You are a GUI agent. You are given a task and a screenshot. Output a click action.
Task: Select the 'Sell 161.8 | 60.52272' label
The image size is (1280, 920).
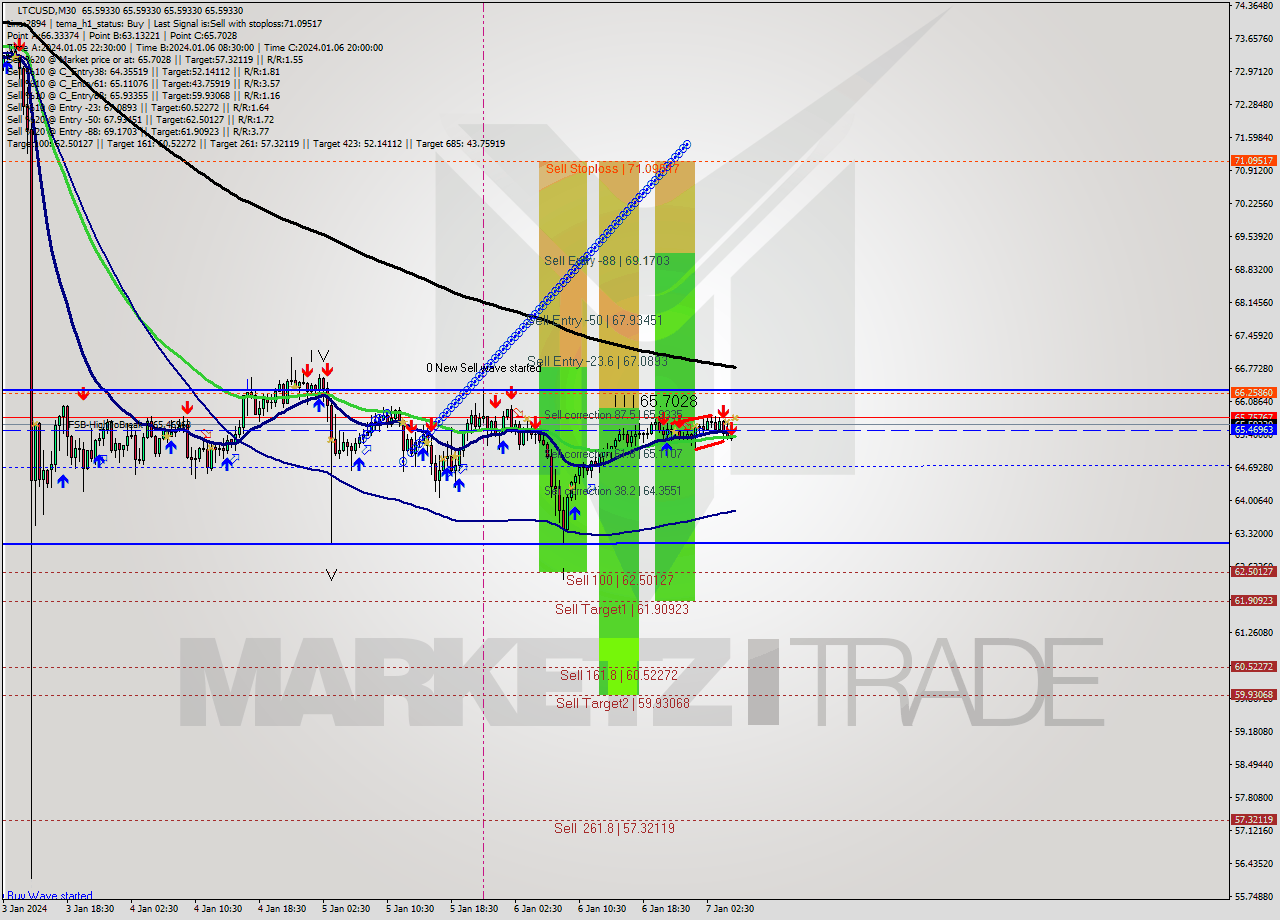click(x=619, y=676)
